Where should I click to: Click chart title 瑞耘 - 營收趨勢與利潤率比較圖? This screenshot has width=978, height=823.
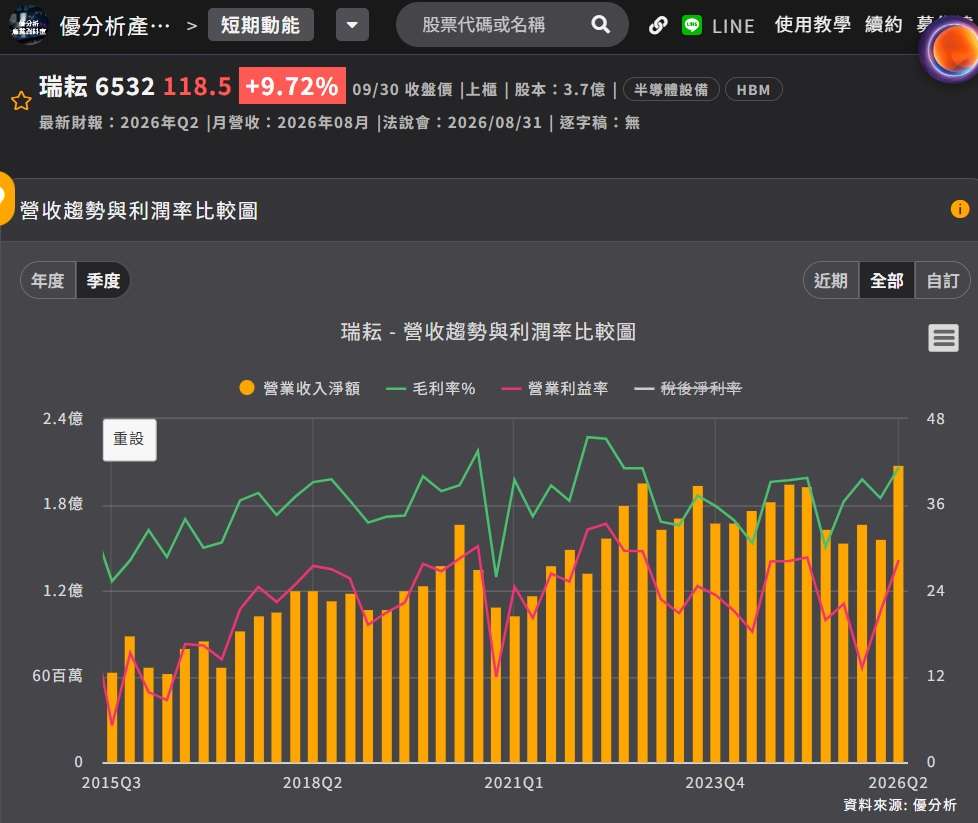[x=488, y=331]
